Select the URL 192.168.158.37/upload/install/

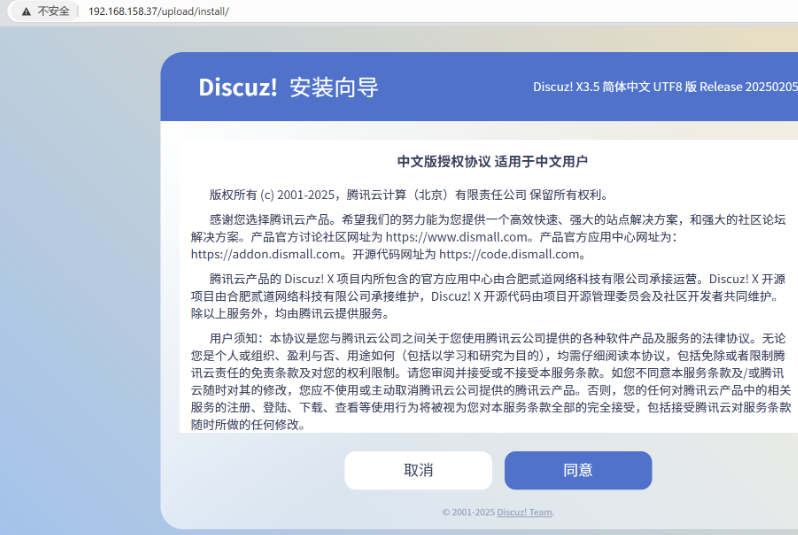tap(158, 11)
